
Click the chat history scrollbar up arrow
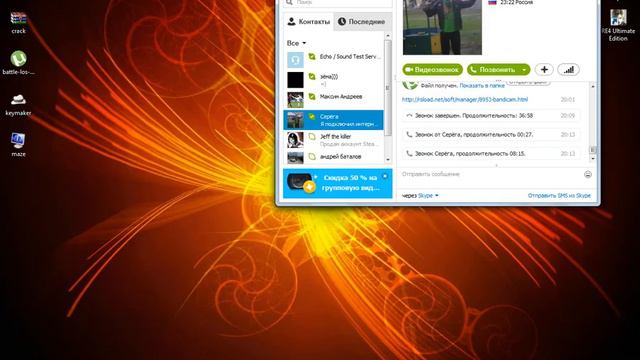[593, 86]
